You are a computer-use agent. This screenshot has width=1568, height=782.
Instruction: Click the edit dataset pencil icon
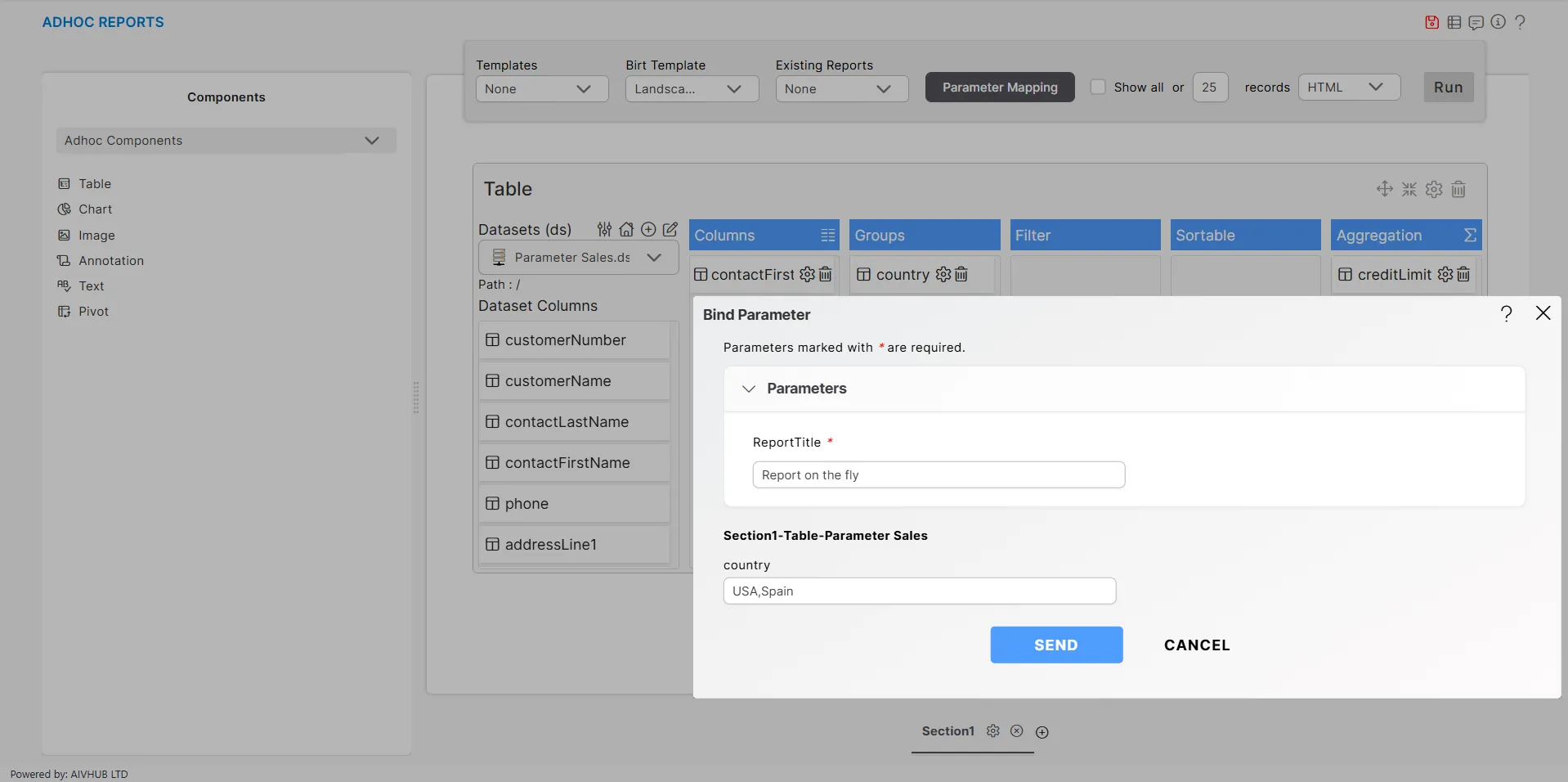click(670, 230)
